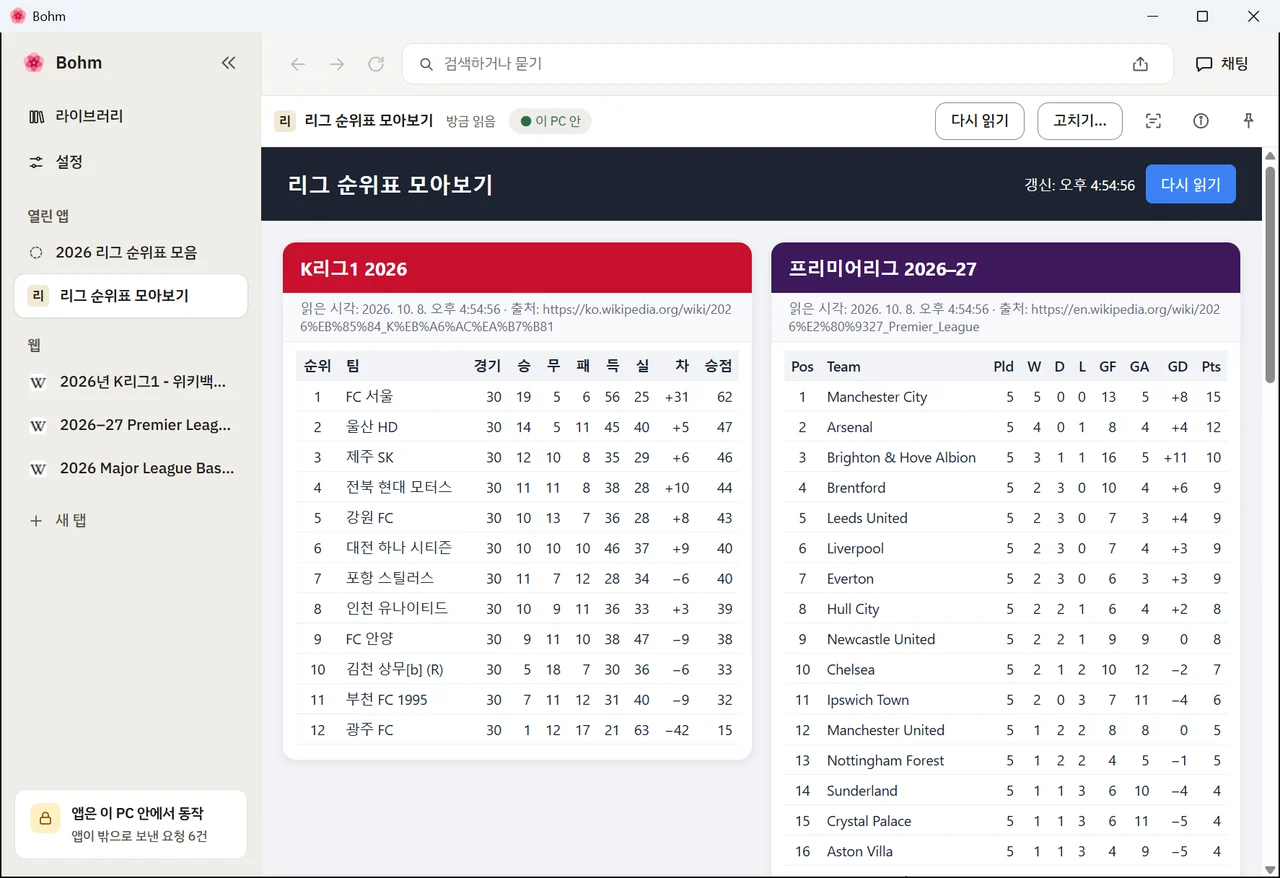Click the 승점 column header
The width and height of the screenshot is (1280, 878).
coord(719,366)
